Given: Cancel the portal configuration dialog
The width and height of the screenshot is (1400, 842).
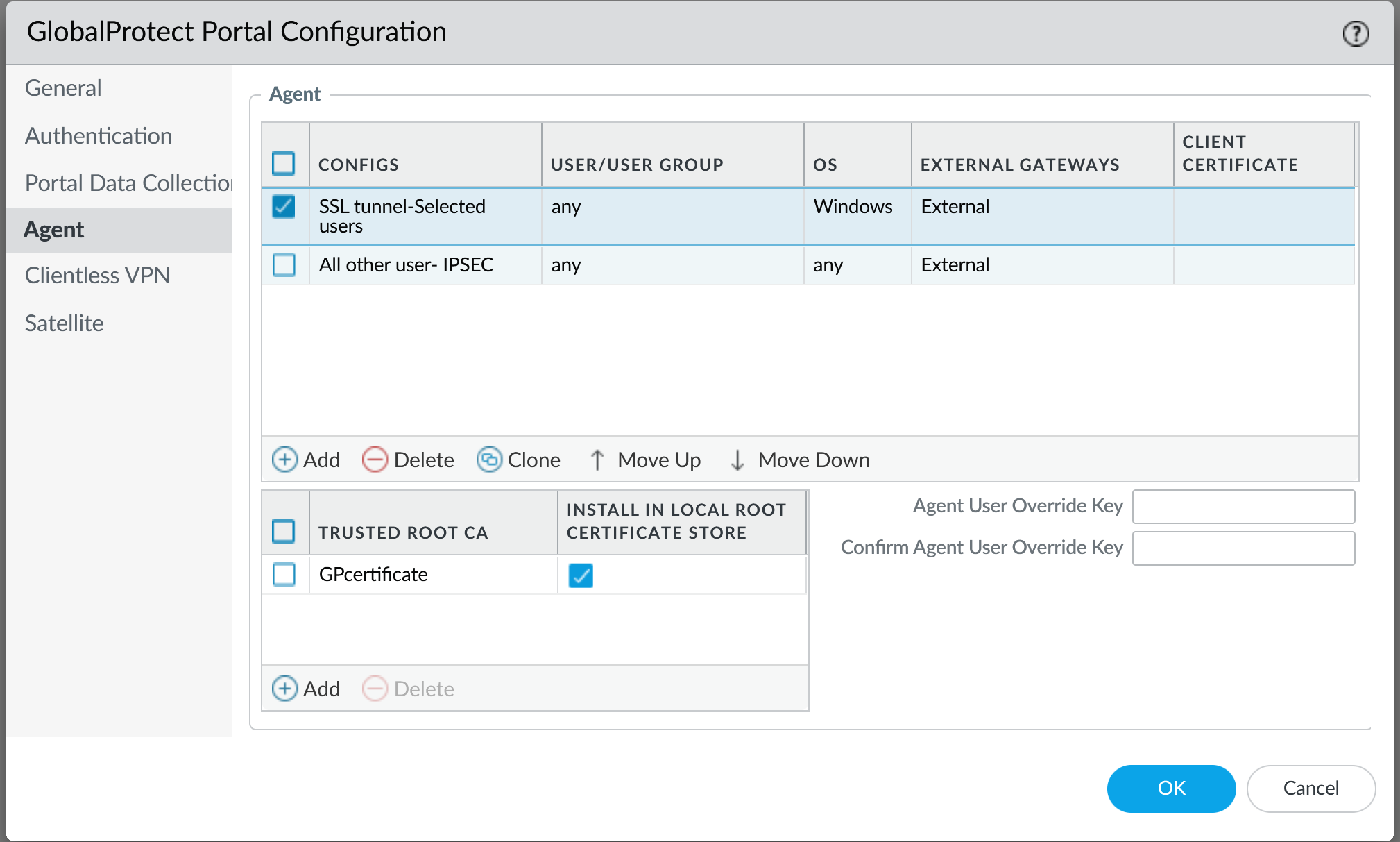Looking at the screenshot, I should pyautogui.click(x=1311, y=788).
